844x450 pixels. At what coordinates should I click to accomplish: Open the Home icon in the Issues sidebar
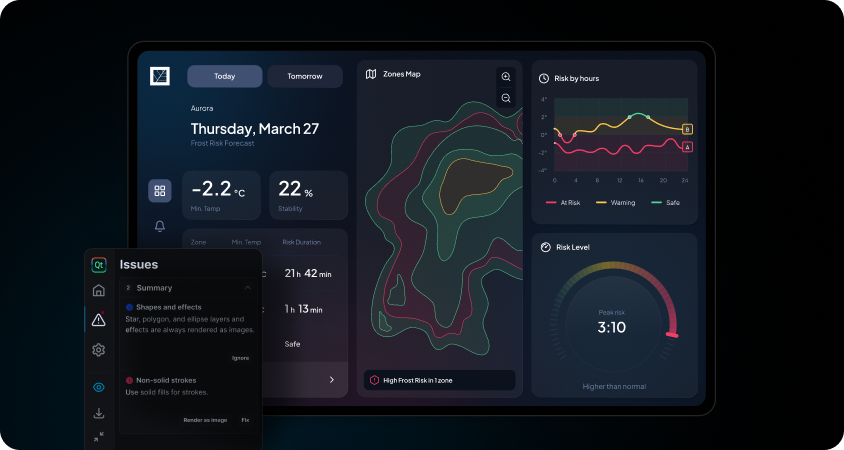(x=99, y=290)
